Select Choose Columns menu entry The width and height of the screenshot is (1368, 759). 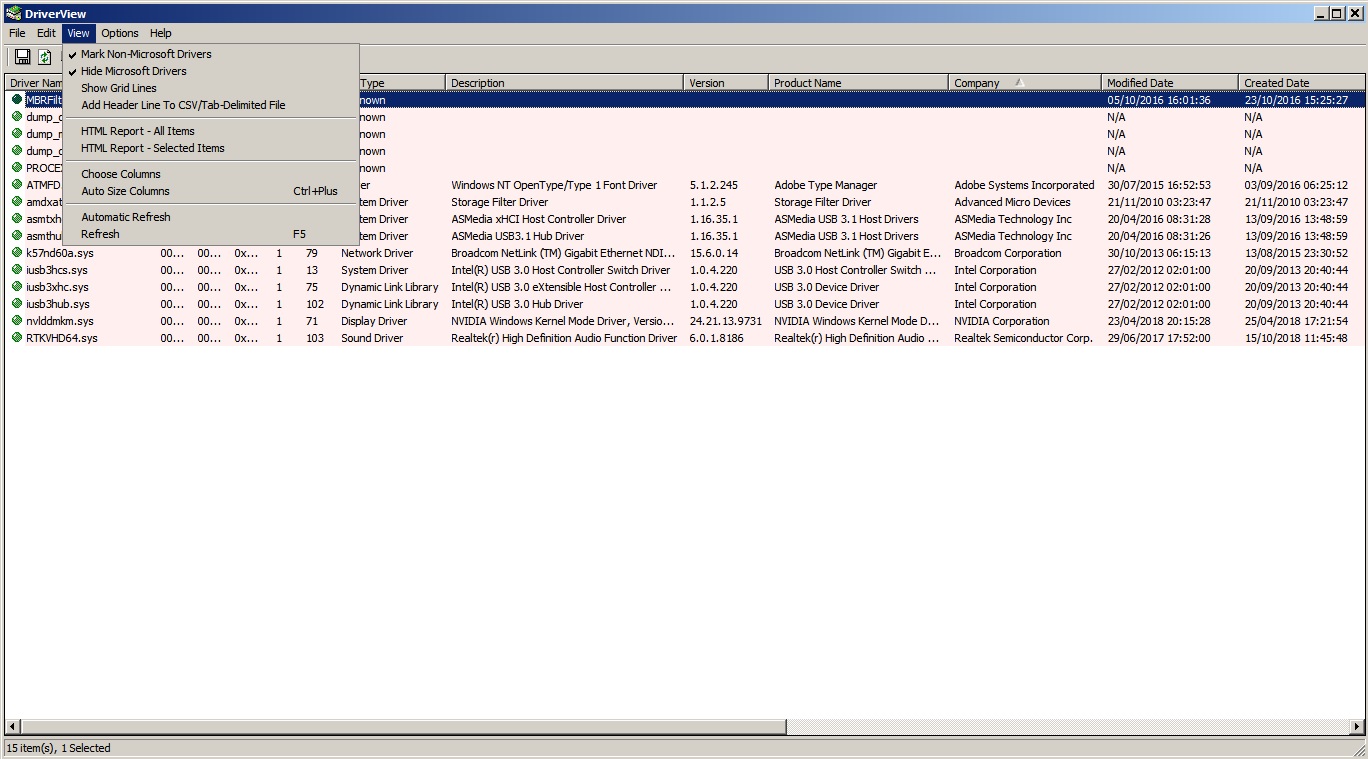[x=120, y=174]
